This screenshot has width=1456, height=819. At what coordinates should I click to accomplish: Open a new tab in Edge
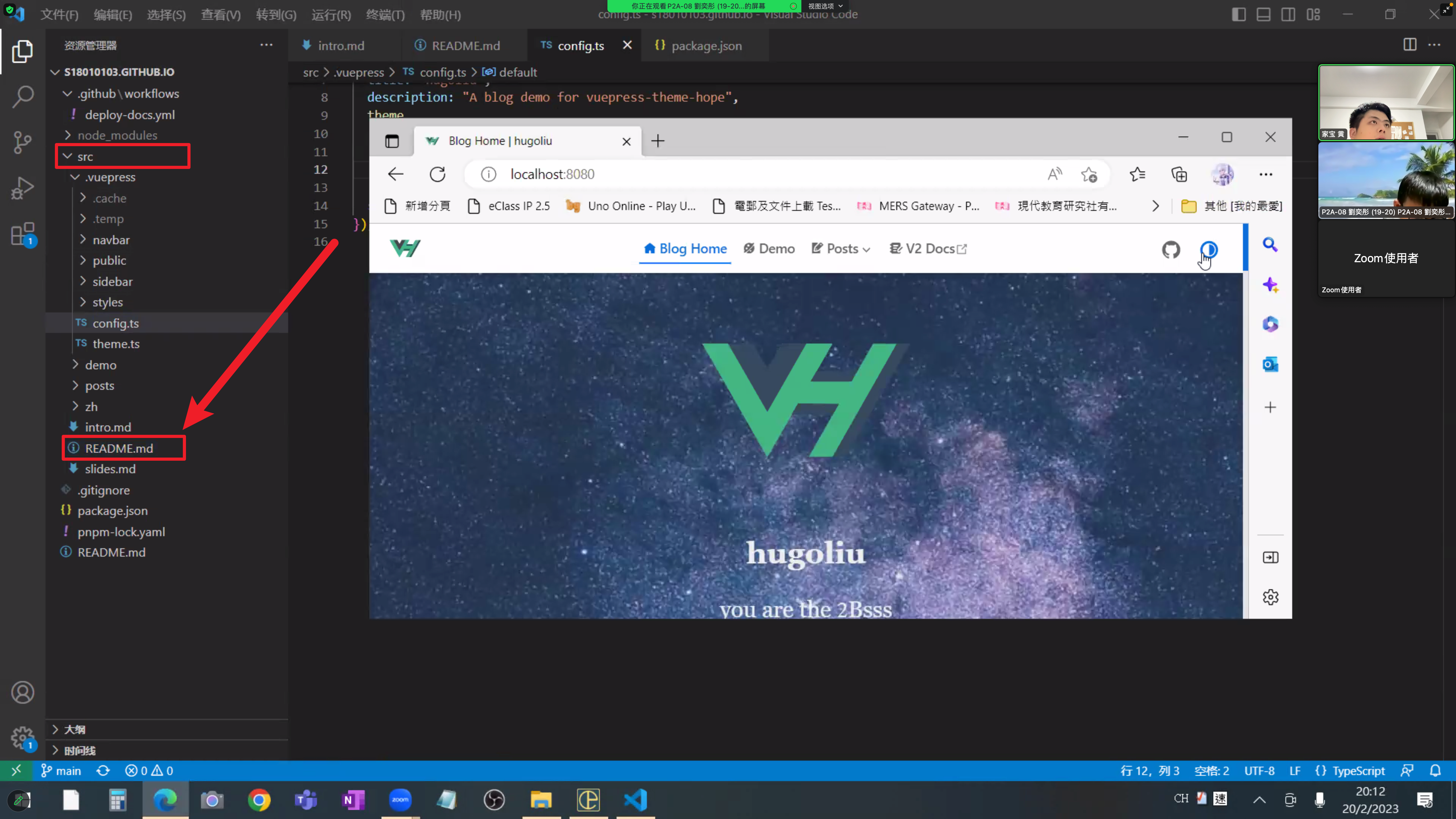tap(658, 141)
